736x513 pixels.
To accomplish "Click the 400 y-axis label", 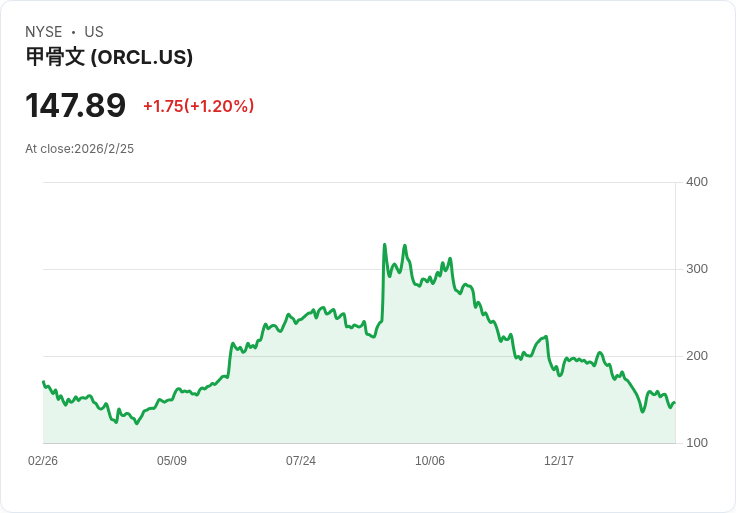I will click(697, 182).
